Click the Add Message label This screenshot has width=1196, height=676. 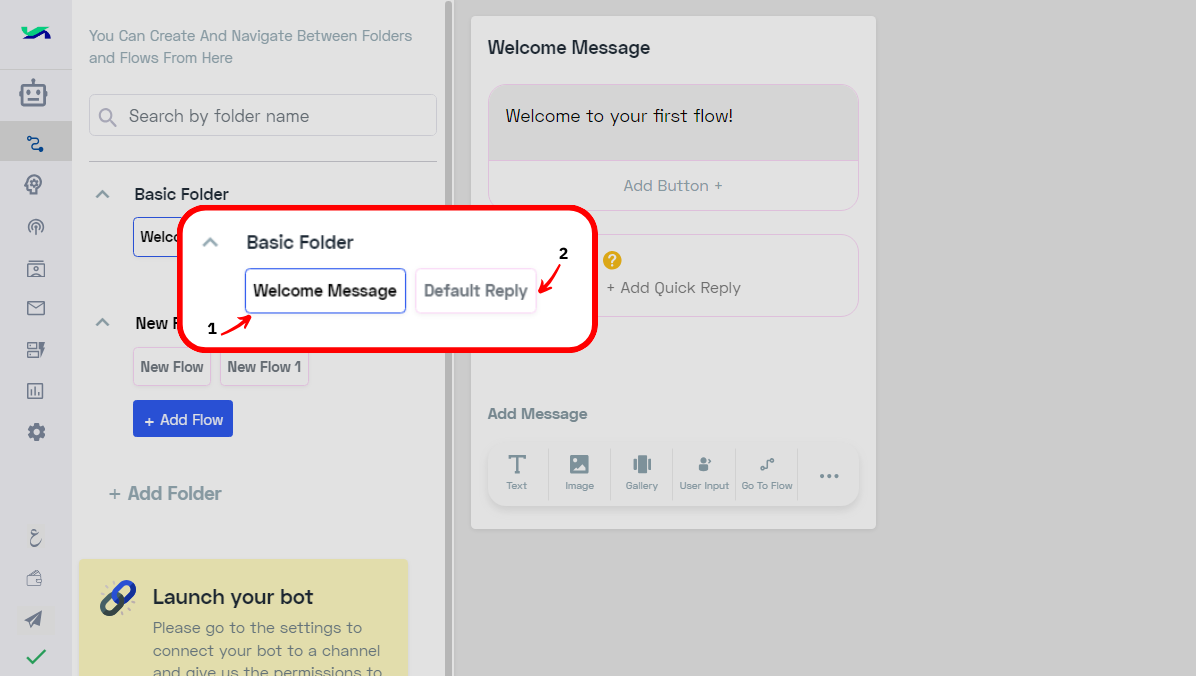[537, 414]
